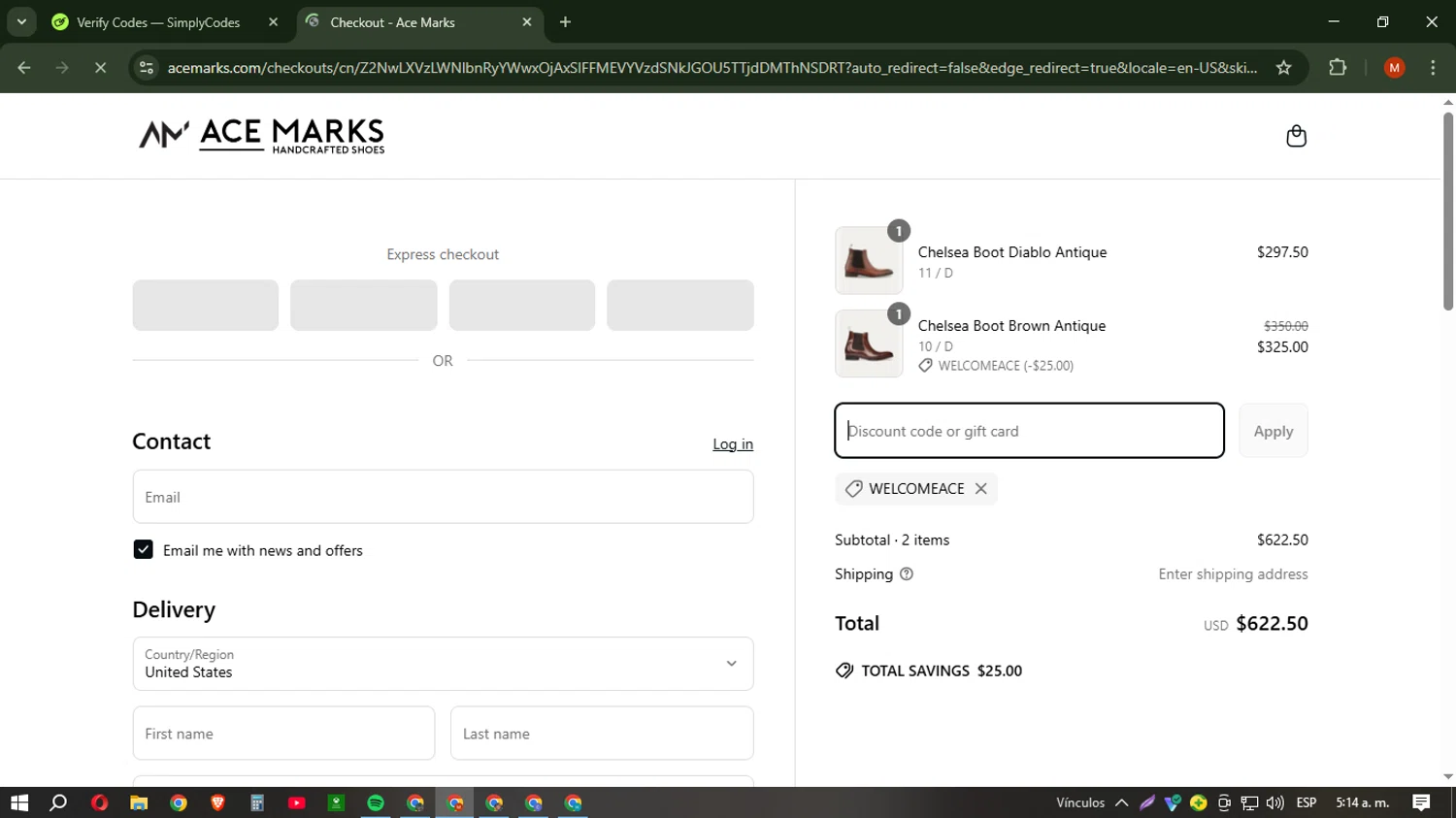Viewport: 1456px width, 818px height.
Task: Close the Verify Codes SimplyCodes tab
Action: 273,22
